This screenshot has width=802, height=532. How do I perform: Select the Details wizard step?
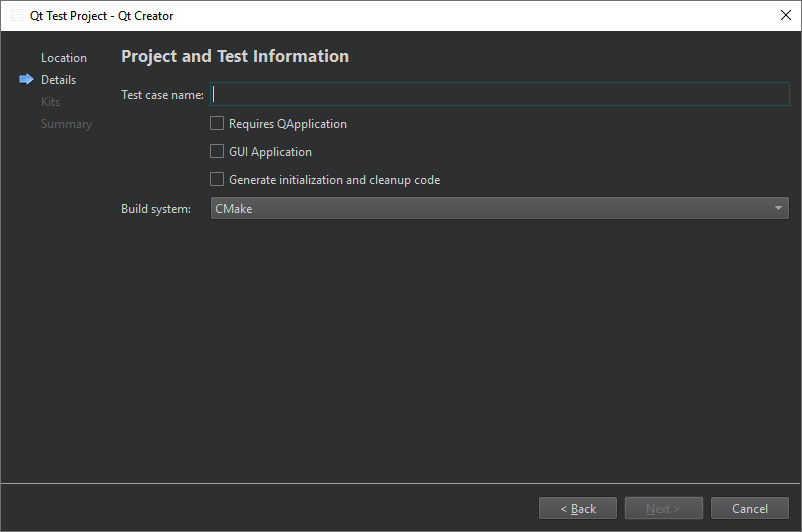[58, 80]
